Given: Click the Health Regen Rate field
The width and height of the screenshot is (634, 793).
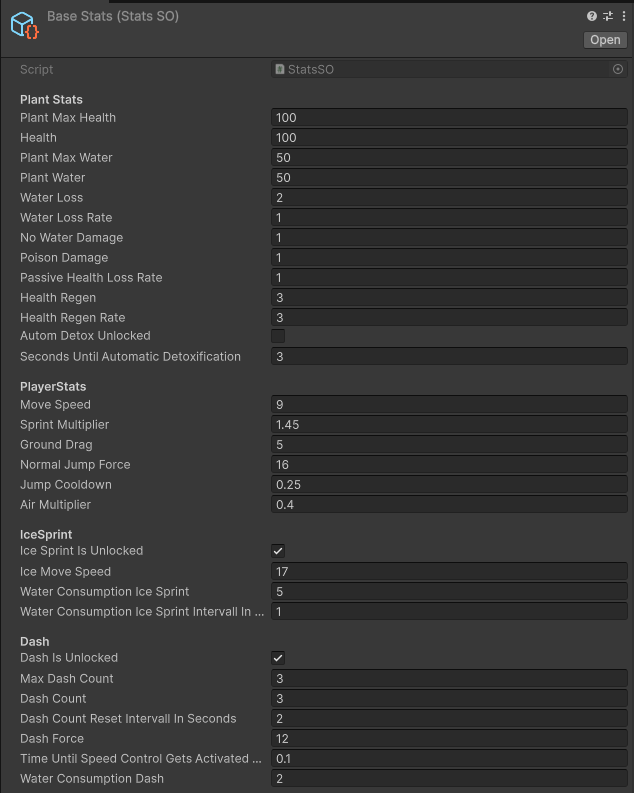Looking at the screenshot, I should [448, 318].
